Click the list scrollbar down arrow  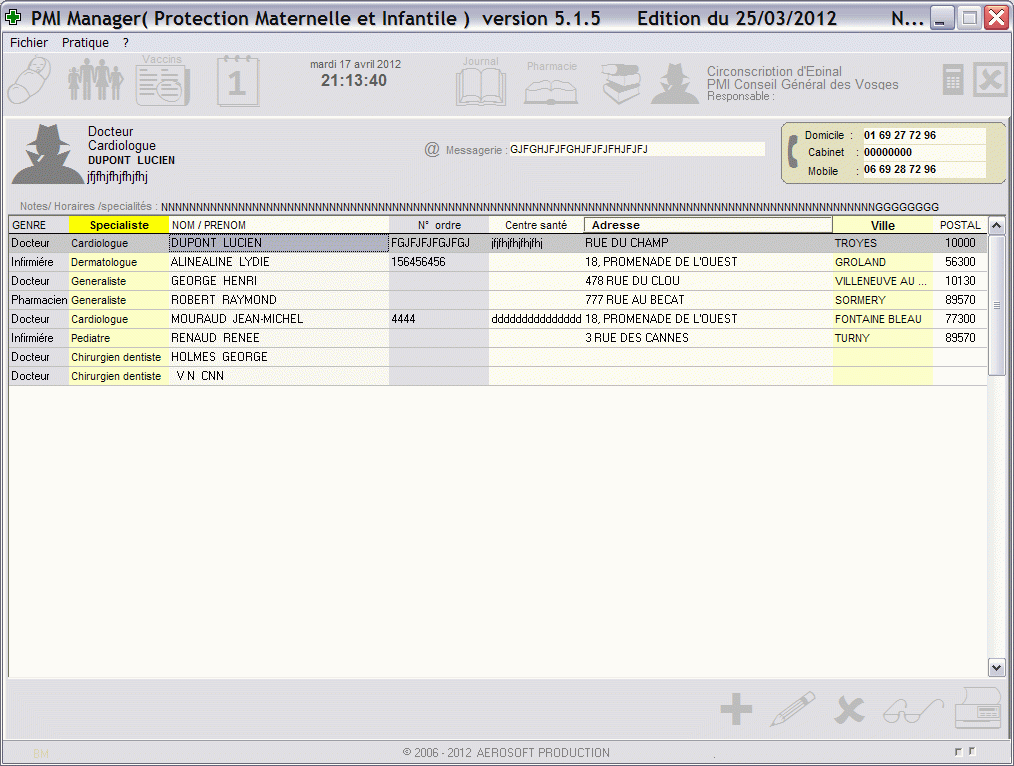(996, 667)
